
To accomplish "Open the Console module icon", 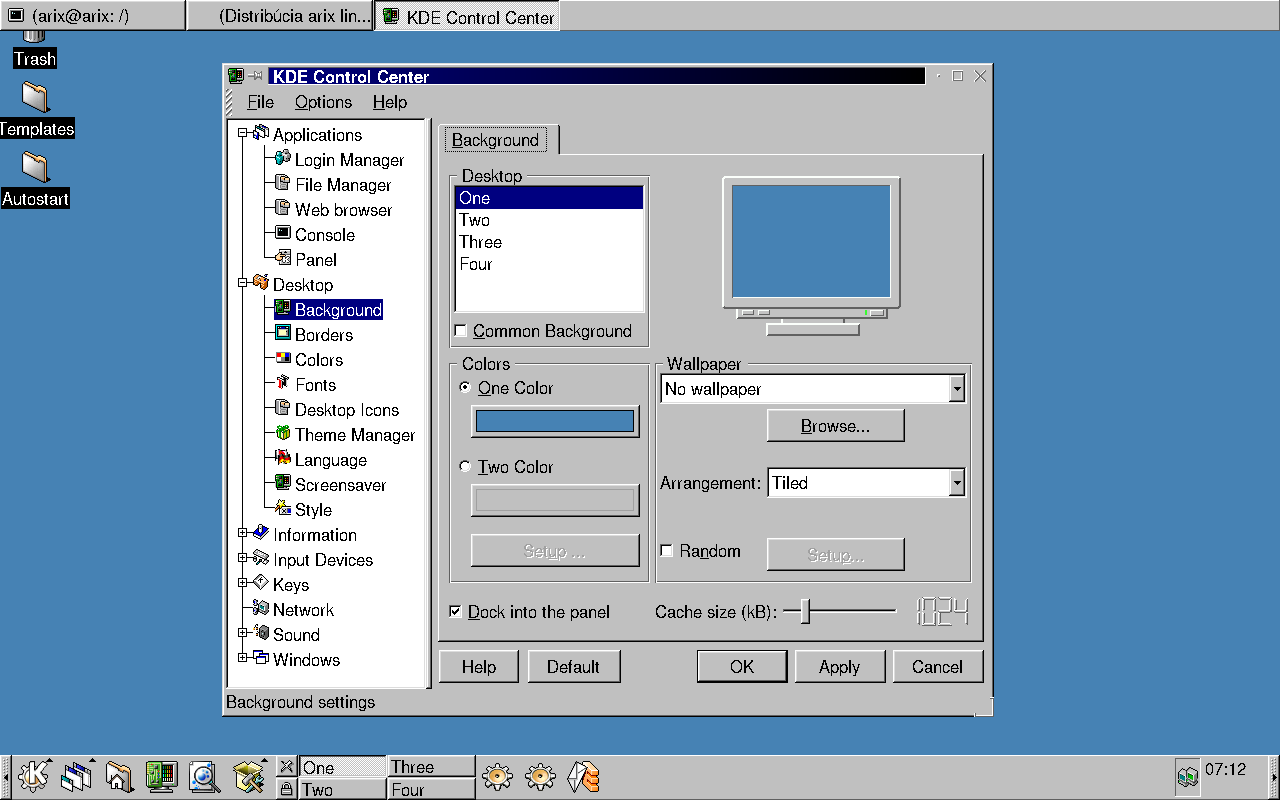I will click(283, 234).
